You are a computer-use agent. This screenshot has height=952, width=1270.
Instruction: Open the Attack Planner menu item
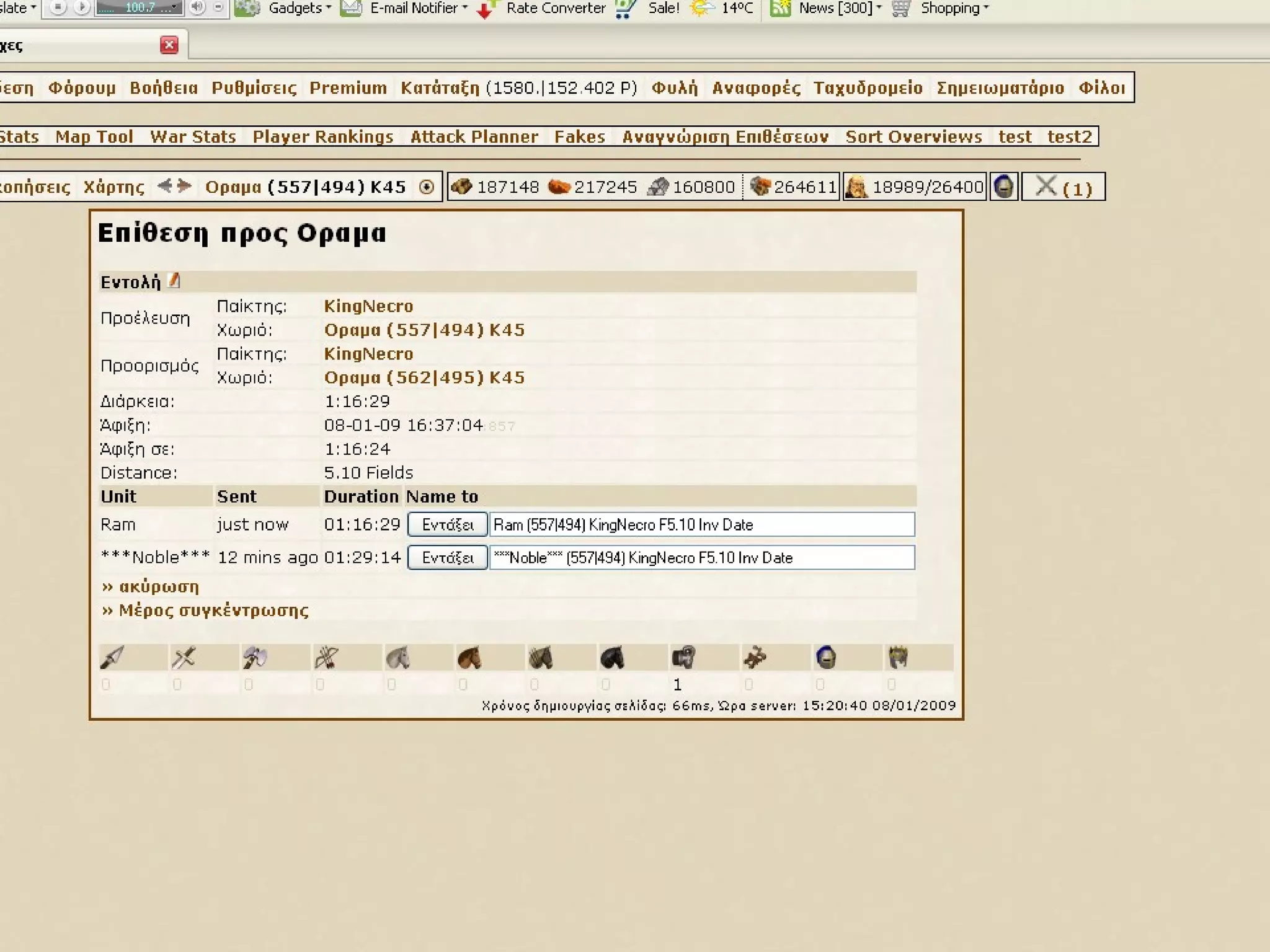tap(474, 137)
